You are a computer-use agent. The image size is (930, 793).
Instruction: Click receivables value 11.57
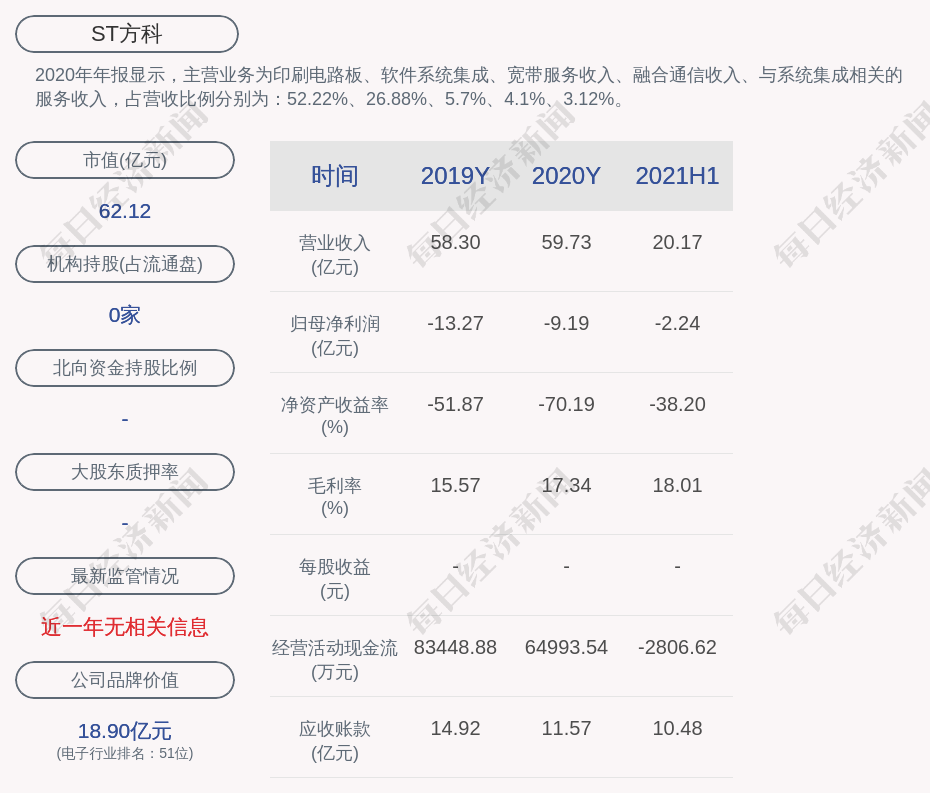pos(566,728)
